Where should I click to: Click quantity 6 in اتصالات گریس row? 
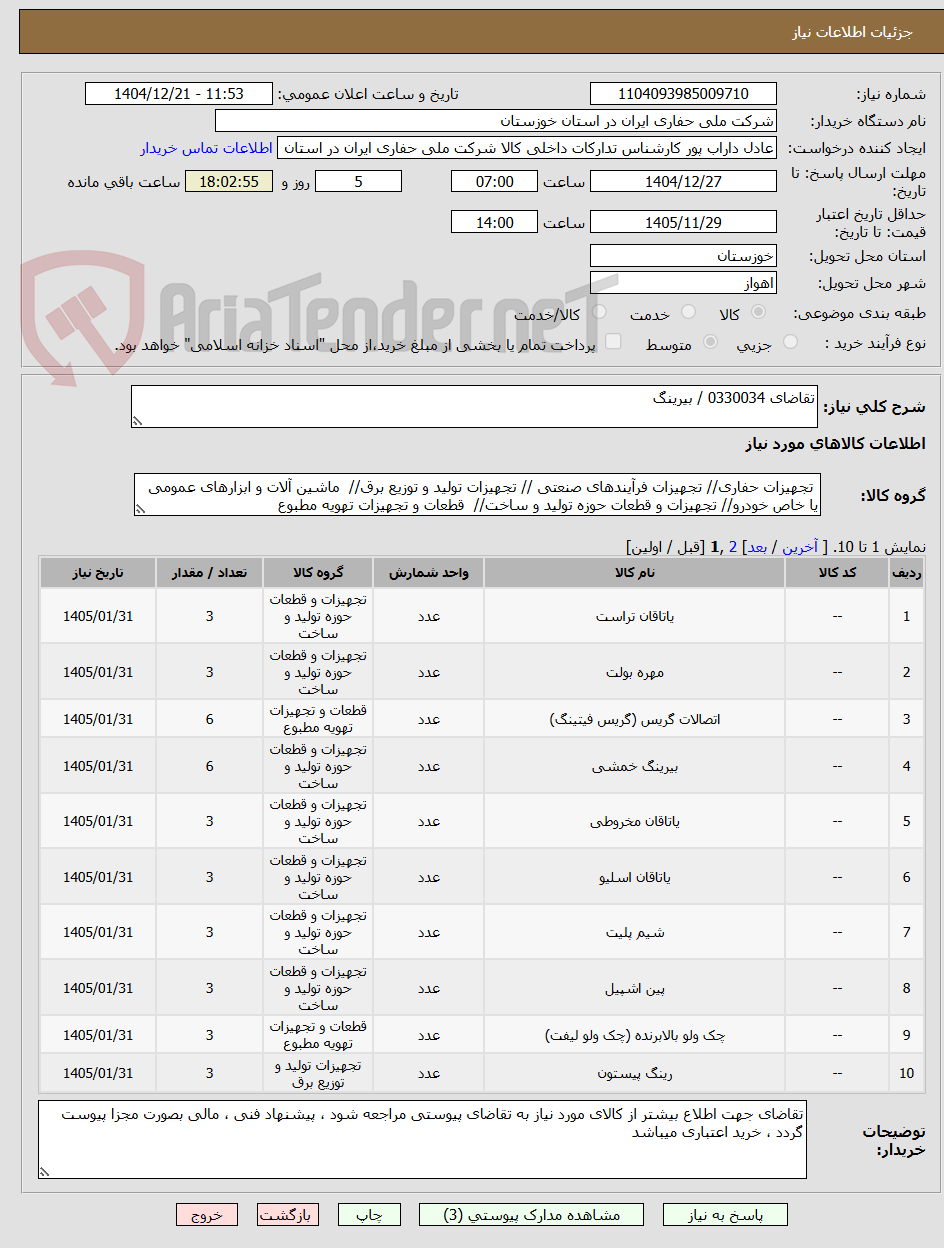(x=209, y=719)
